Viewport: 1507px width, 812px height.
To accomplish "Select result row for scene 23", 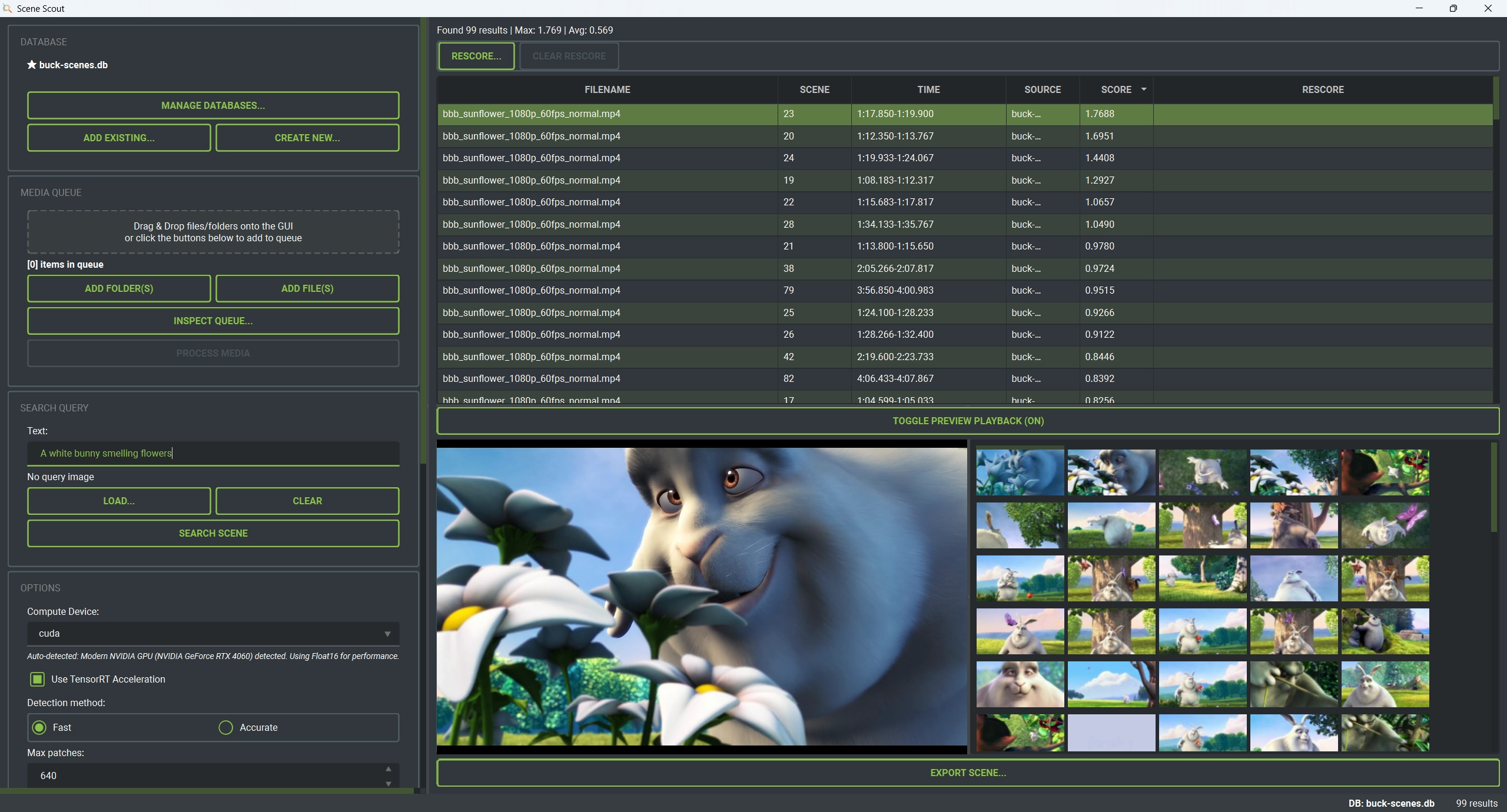I will click(x=965, y=114).
